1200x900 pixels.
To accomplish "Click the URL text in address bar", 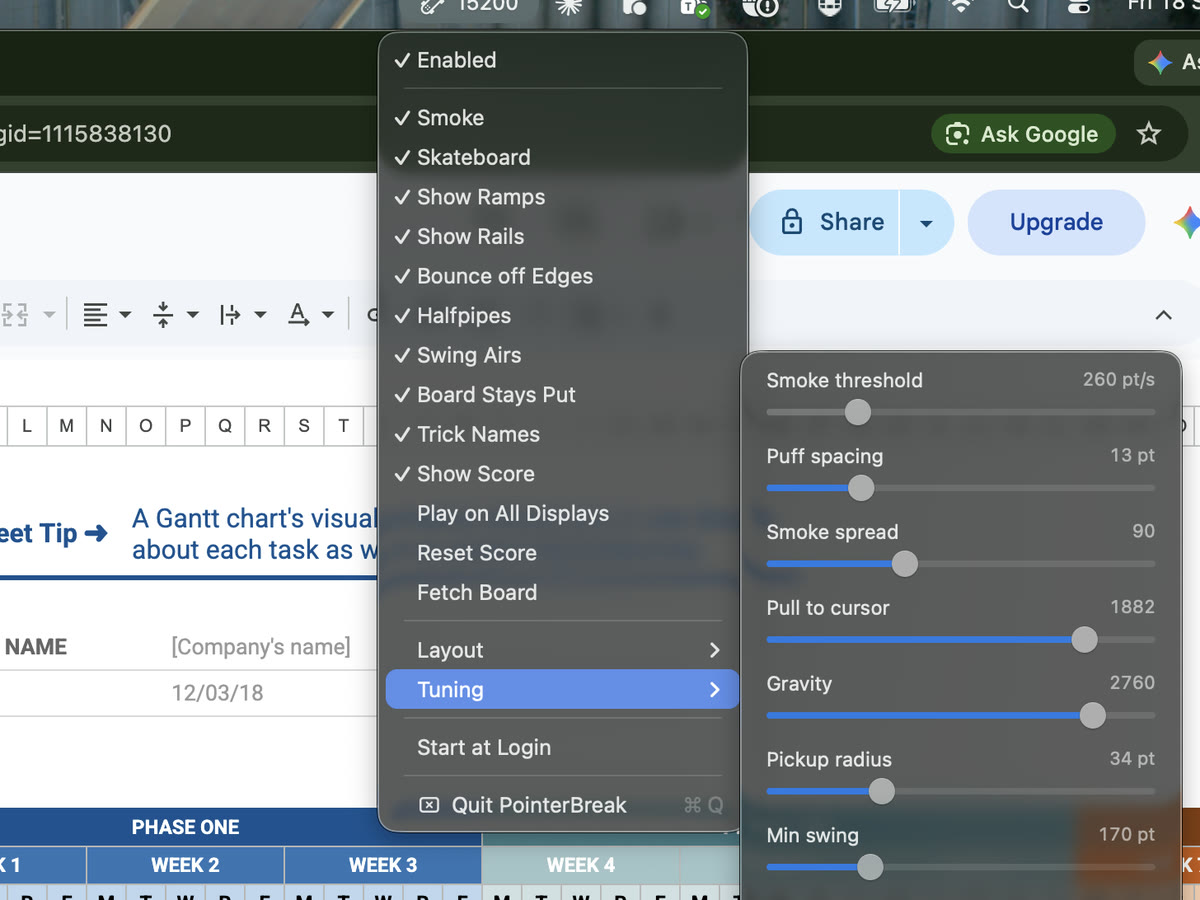I will [86, 134].
